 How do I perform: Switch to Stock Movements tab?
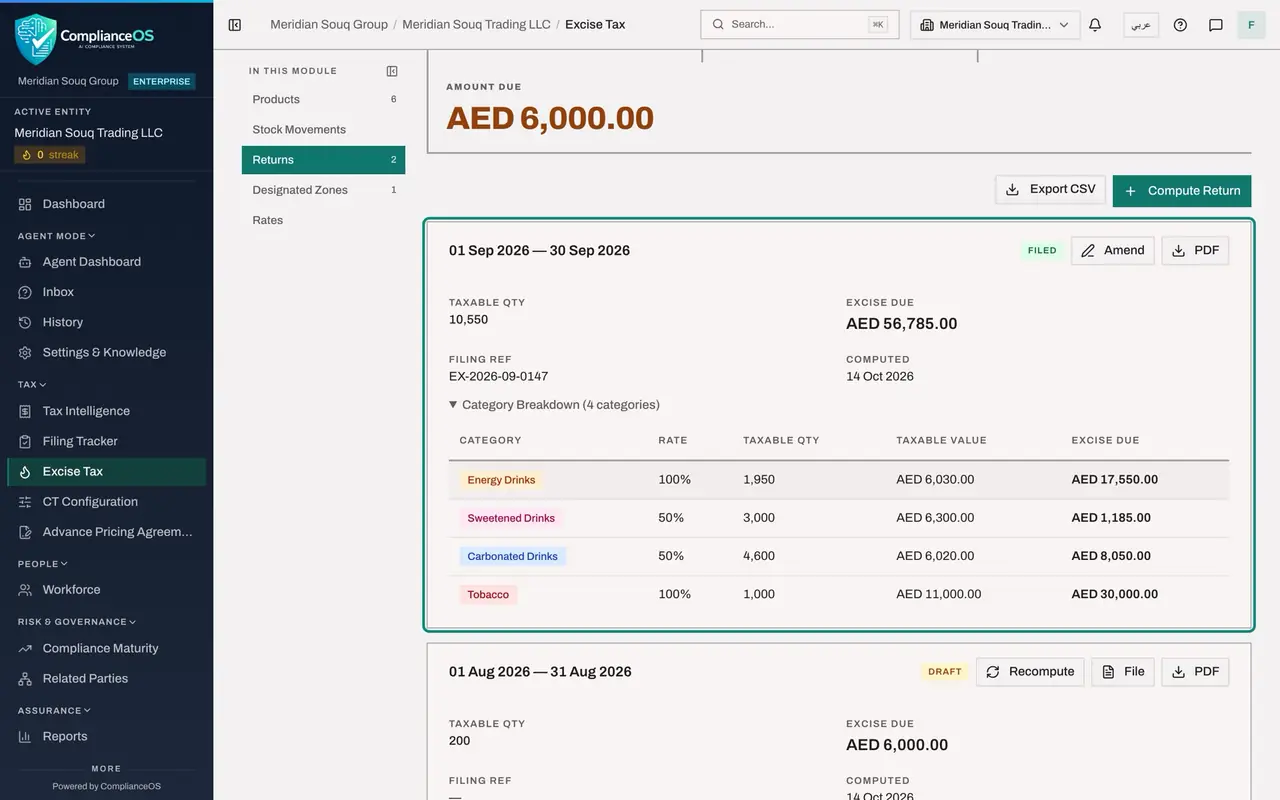(323, 129)
